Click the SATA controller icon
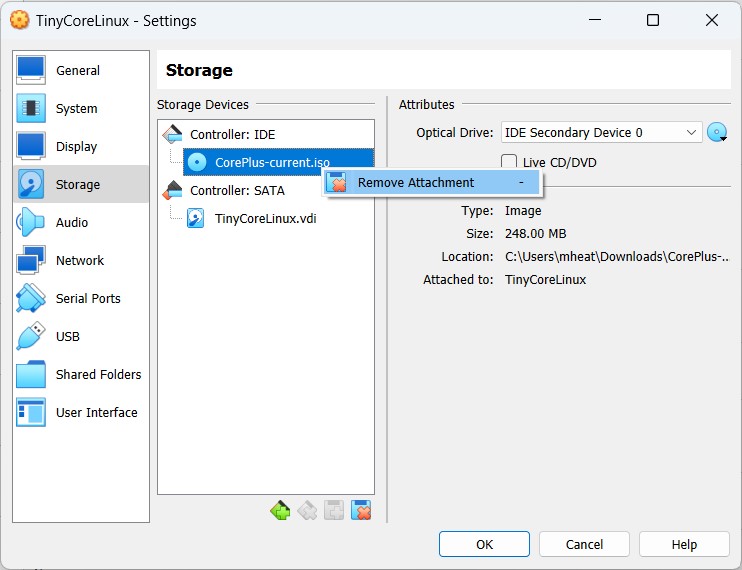This screenshot has width=742, height=570. [x=172, y=190]
